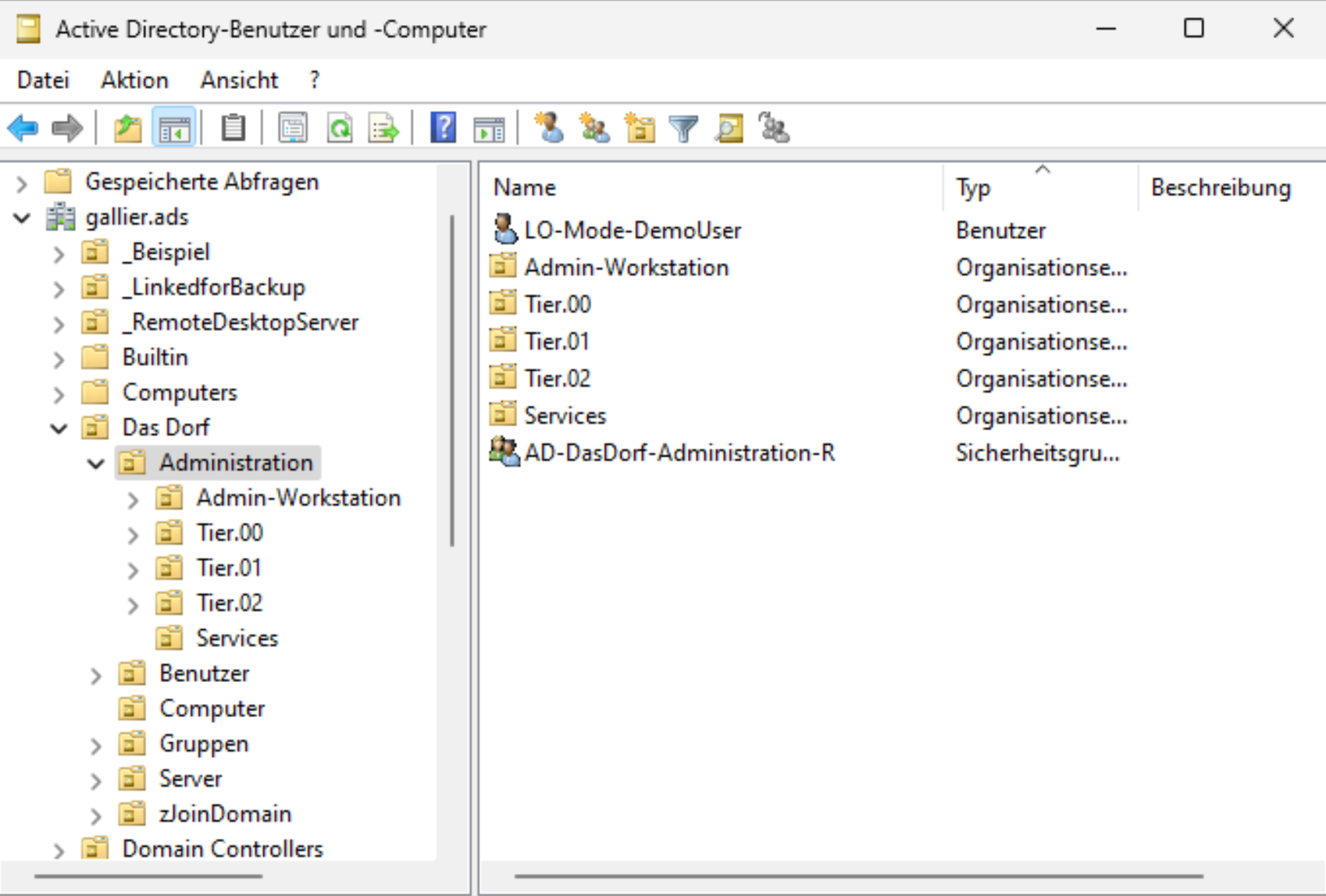Select Services OU in the tree
This screenshot has height=896, width=1326.
point(237,638)
